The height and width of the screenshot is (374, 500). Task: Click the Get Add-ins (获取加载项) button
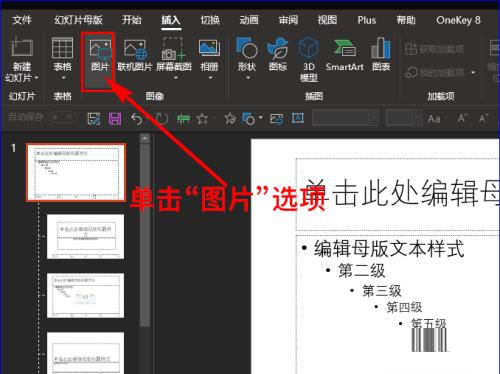tap(434, 49)
